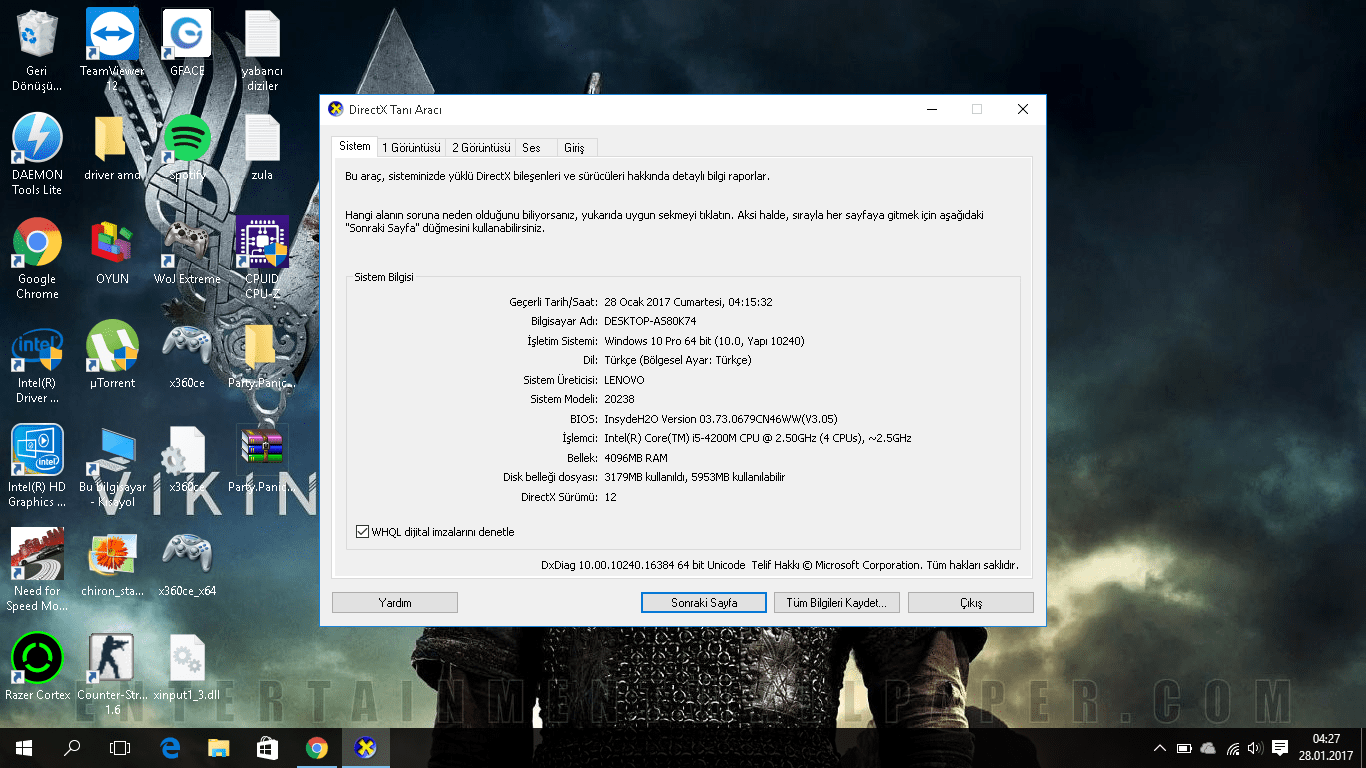This screenshot has height=768, width=1366.
Task: Open Task View from the taskbar
Action: click(120, 748)
